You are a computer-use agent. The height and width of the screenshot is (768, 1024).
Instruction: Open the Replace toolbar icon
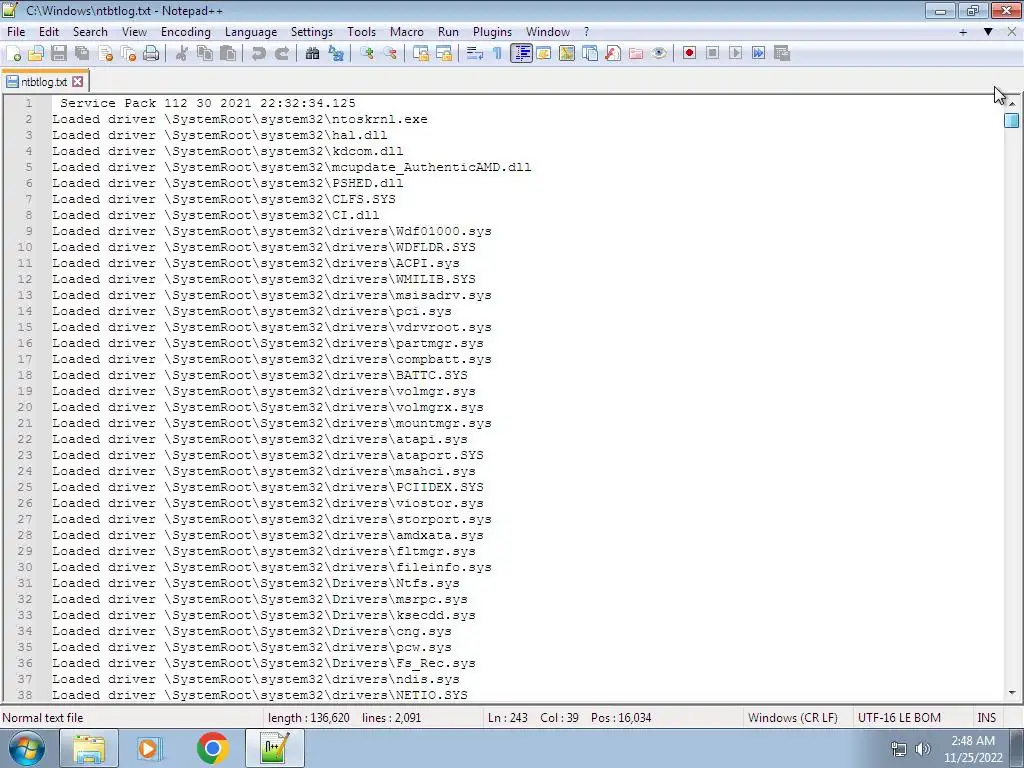[x=336, y=54]
